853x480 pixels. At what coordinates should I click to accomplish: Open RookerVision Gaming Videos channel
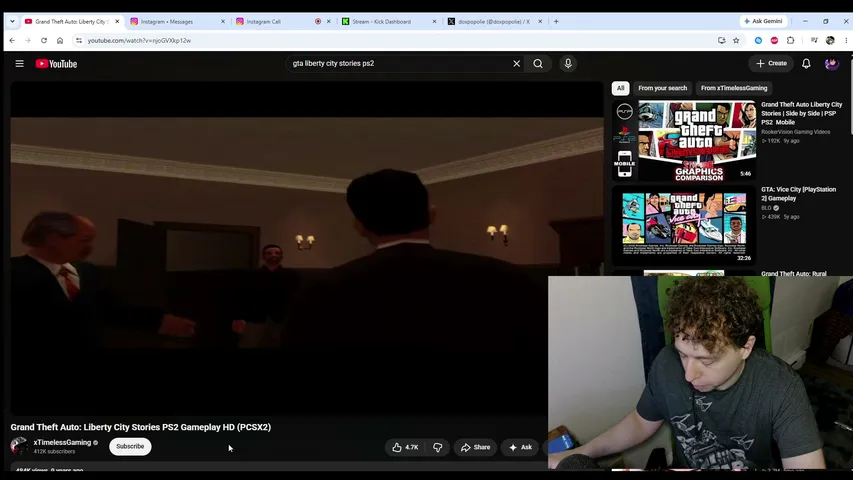[795, 132]
